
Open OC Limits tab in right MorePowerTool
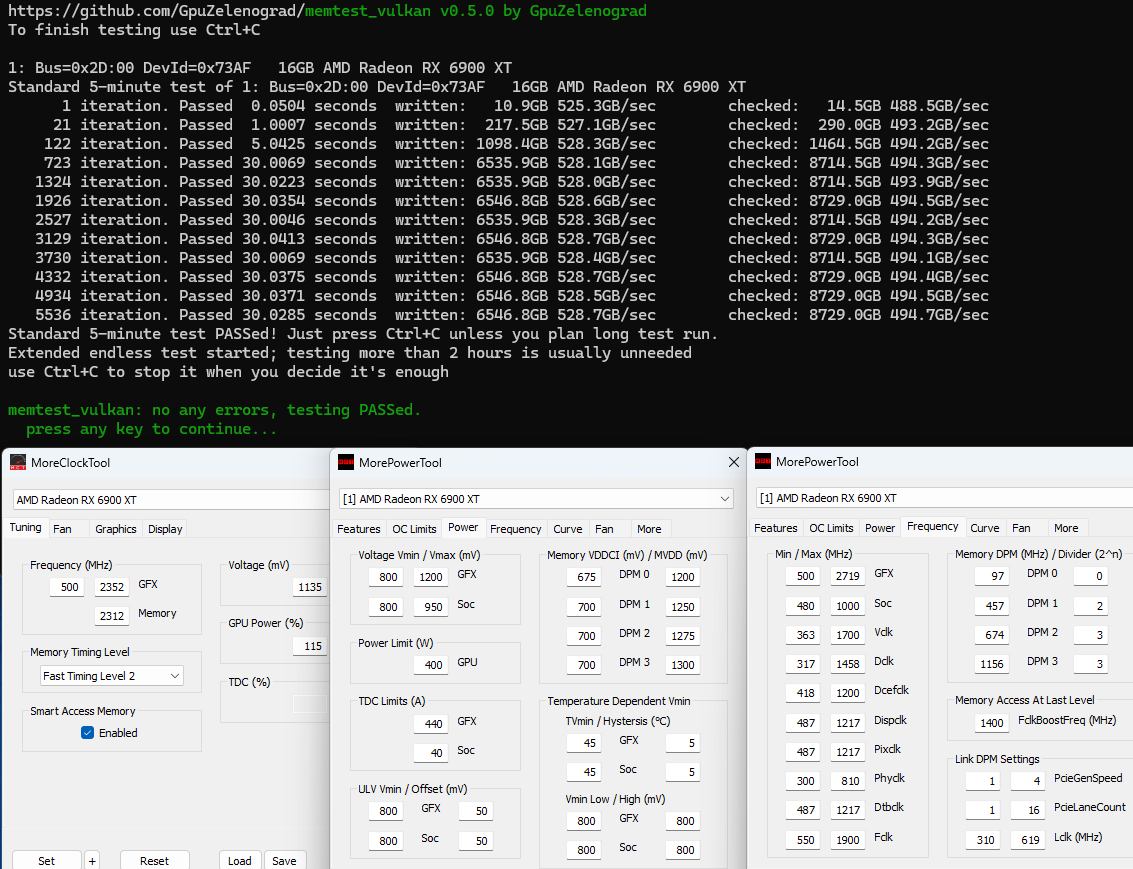point(831,528)
